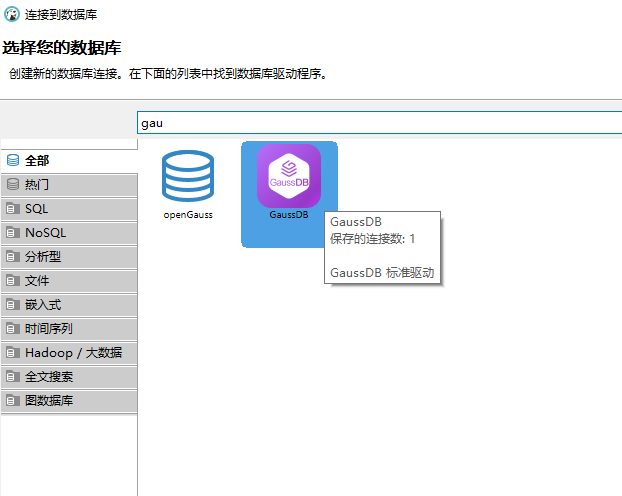Open the 分析型 category tab

tap(69, 257)
